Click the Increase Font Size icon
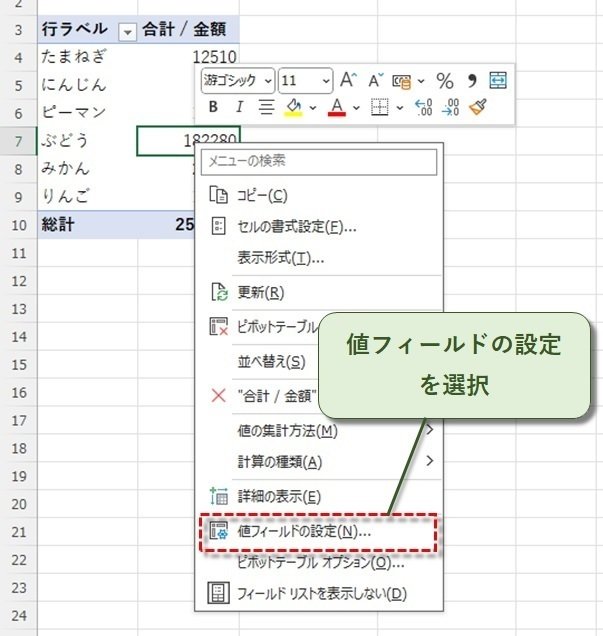The image size is (603, 636). pyautogui.click(x=348, y=80)
